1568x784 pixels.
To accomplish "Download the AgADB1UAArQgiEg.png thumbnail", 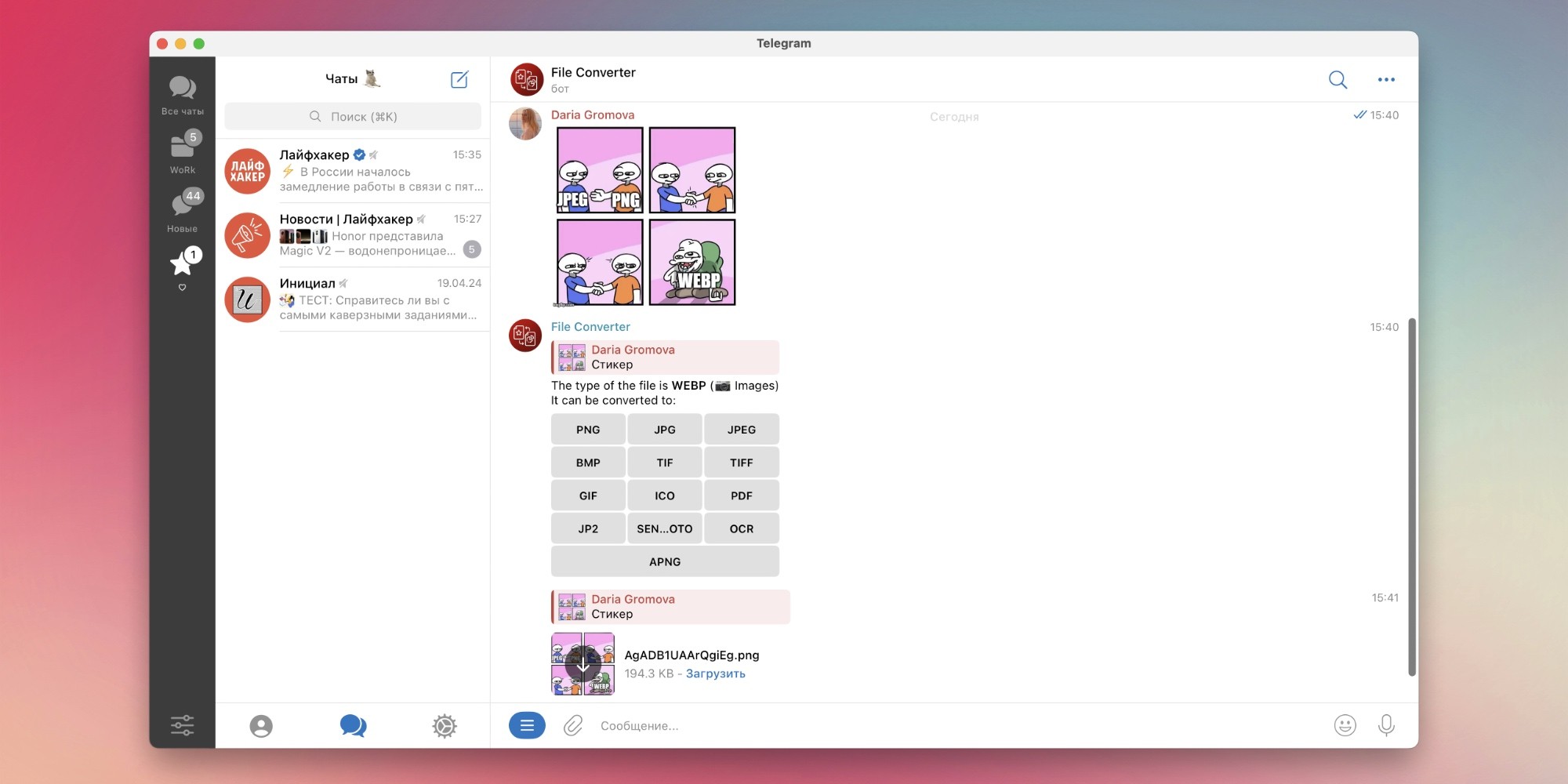I will (583, 664).
